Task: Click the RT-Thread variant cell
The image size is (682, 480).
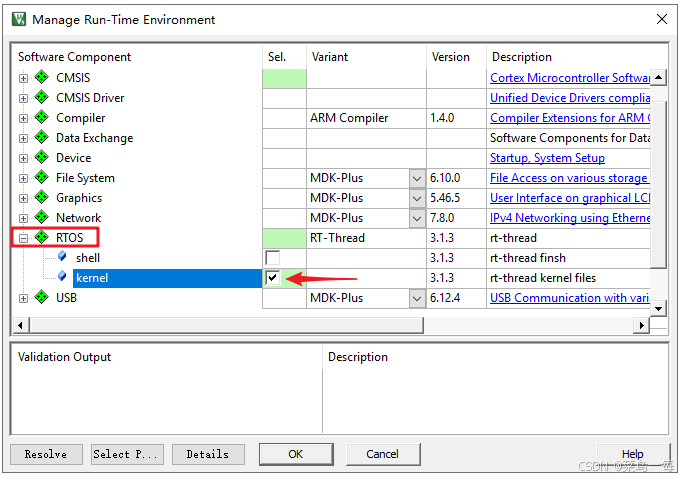Action: coord(366,238)
